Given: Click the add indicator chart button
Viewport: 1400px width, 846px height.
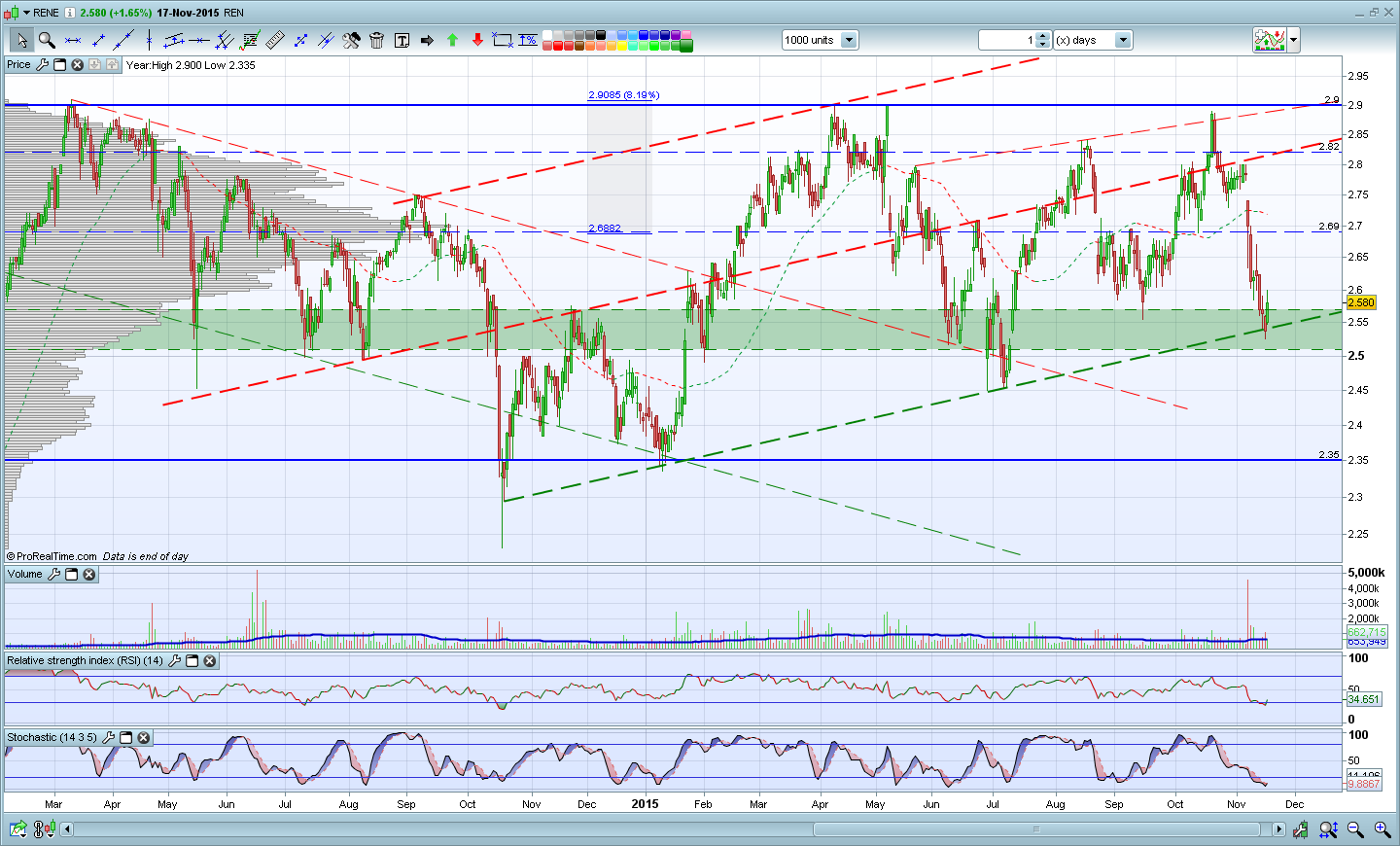Looking at the screenshot, I should 1270,40.
